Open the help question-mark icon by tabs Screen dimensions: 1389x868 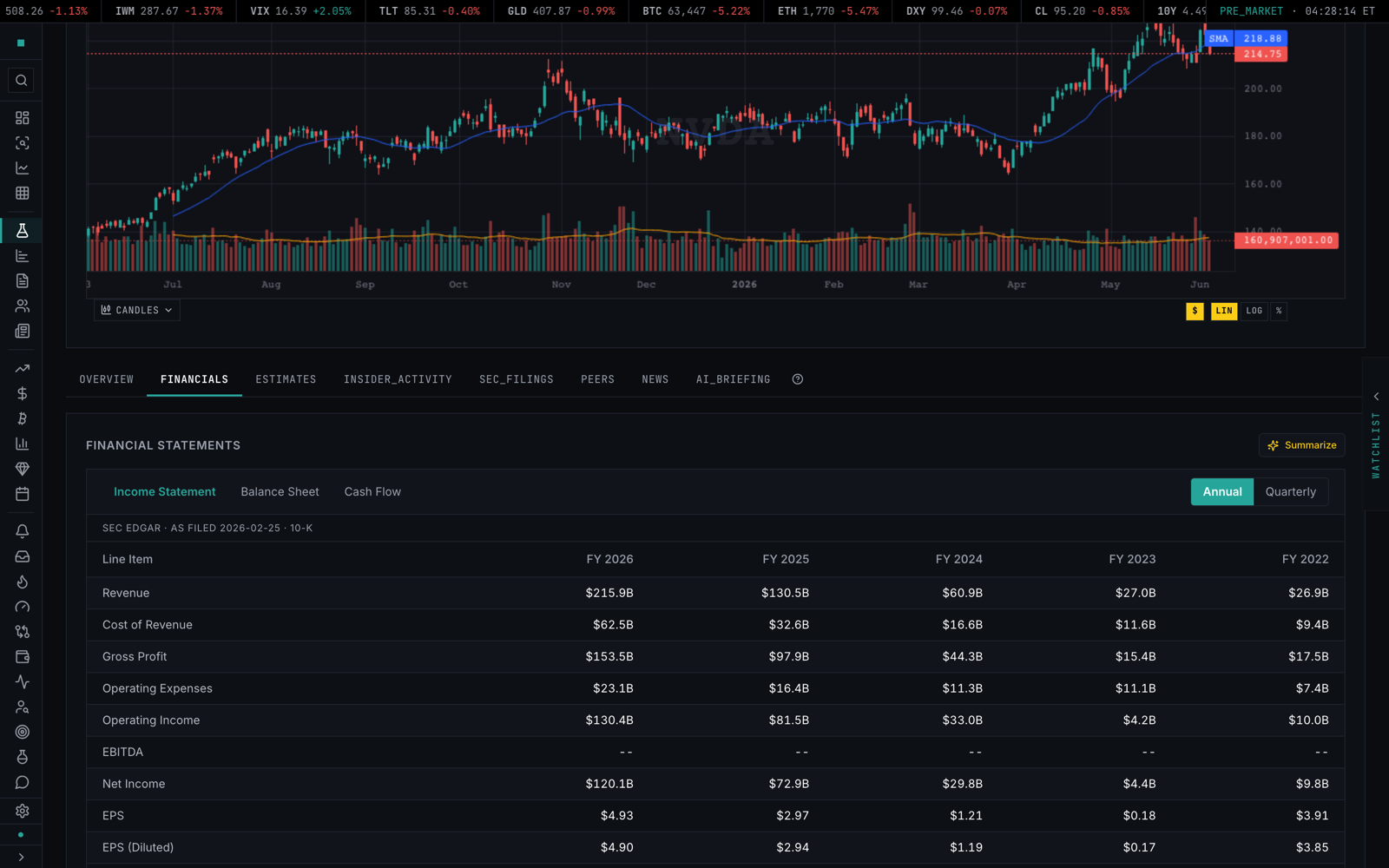pos(798,379)
